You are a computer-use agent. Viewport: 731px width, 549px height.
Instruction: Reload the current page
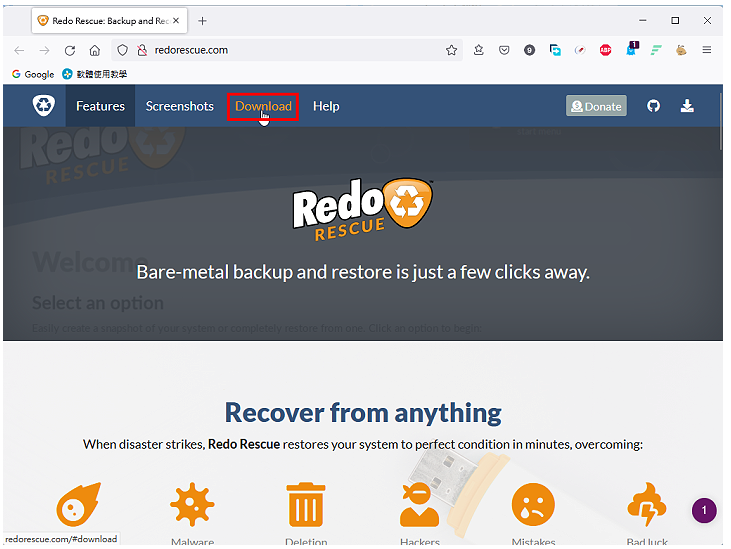(x=70, y=50)
